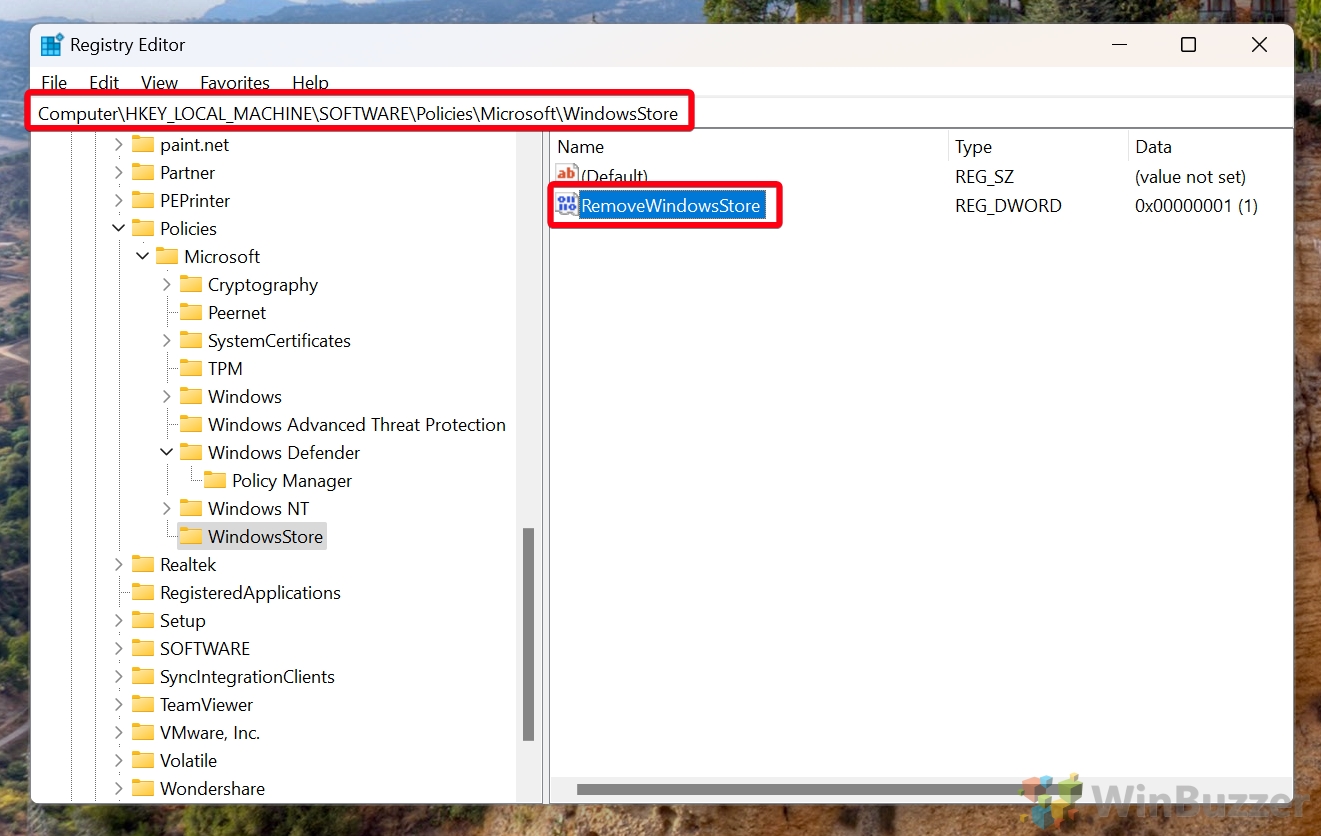
Task: Click the RemoveWindowsStore DWORD value icon
Action: tap(567, 206)
